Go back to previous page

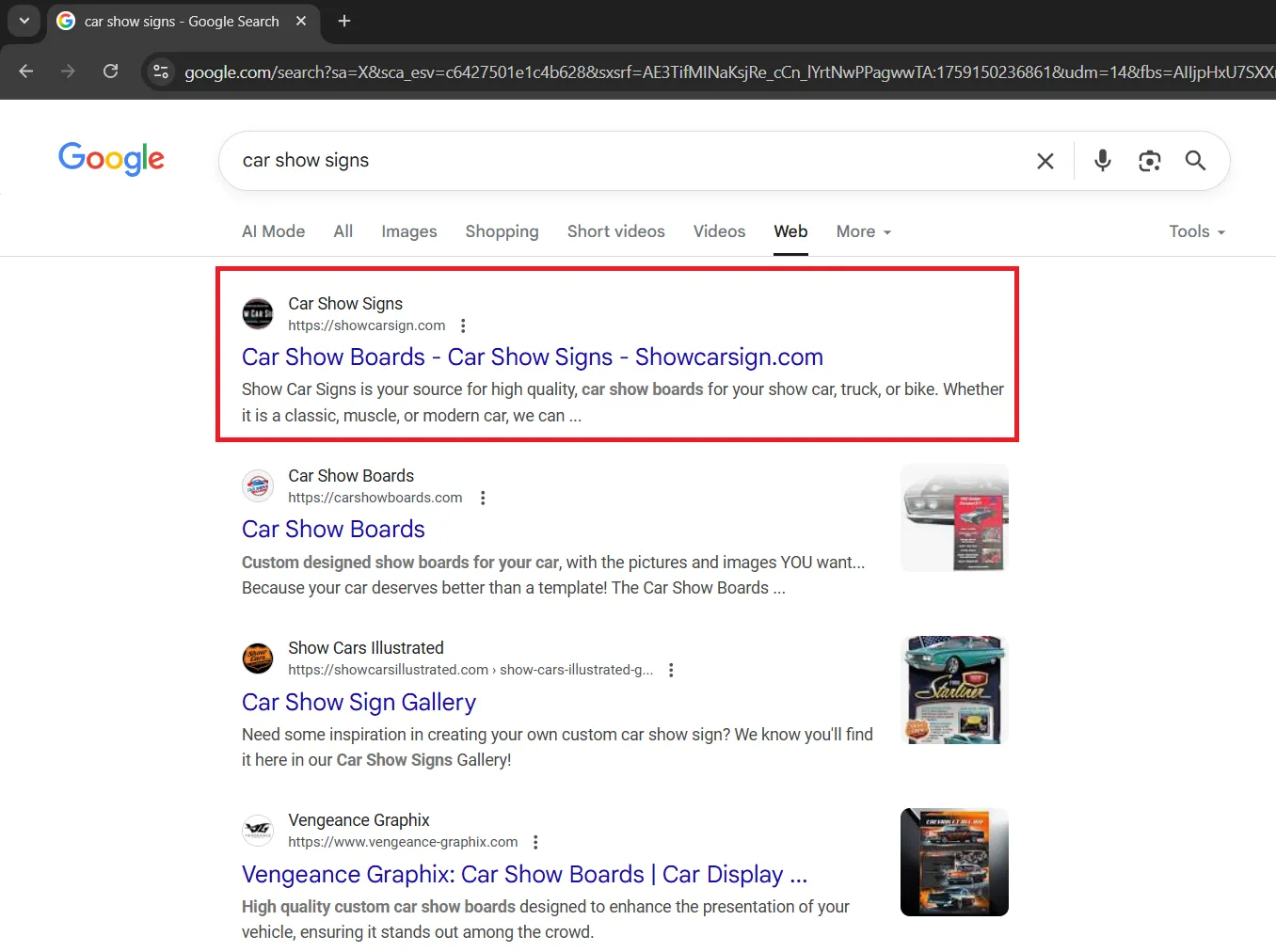(x=26, y=71)
